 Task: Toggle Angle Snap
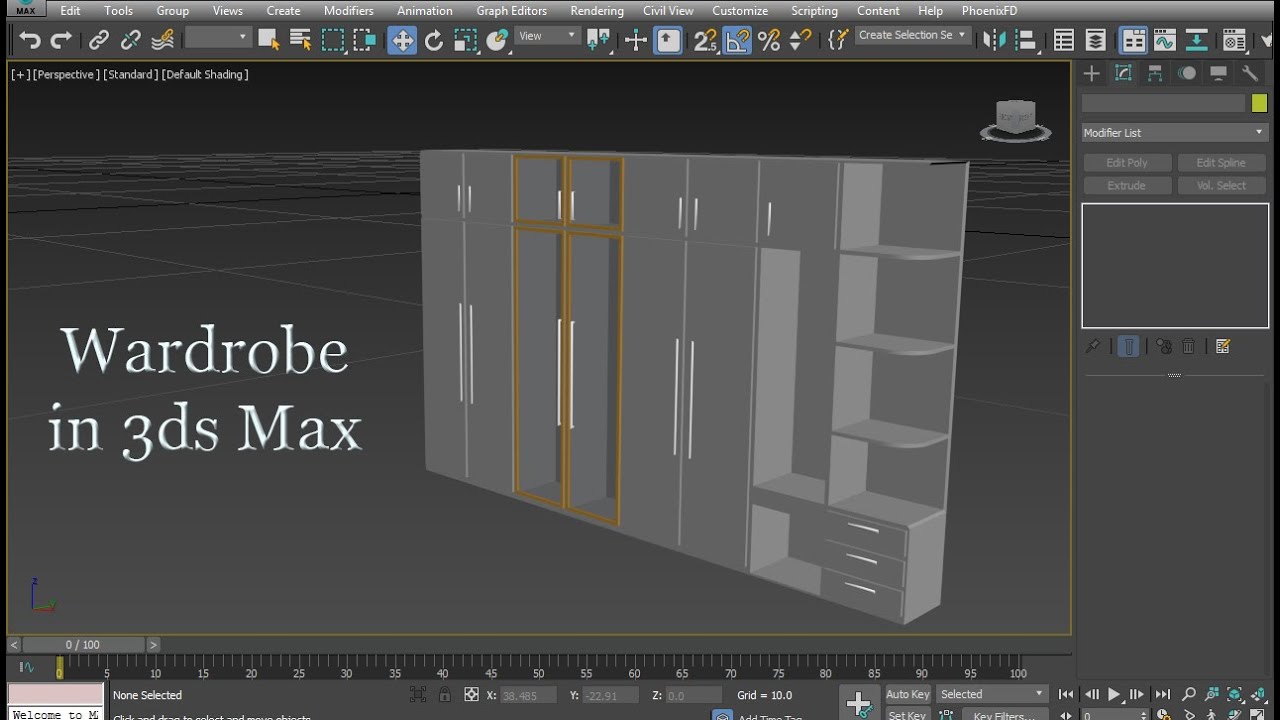737,40
